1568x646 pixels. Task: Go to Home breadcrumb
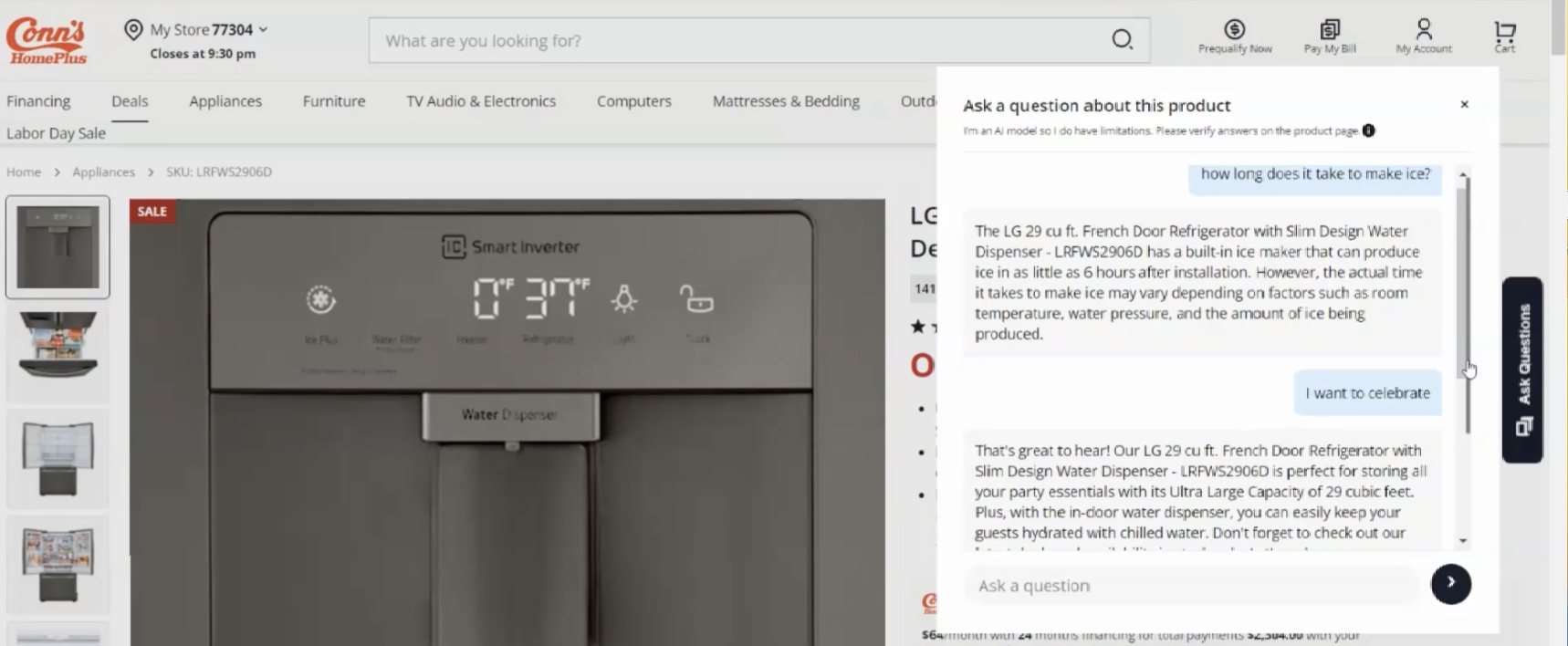point(24,172)
